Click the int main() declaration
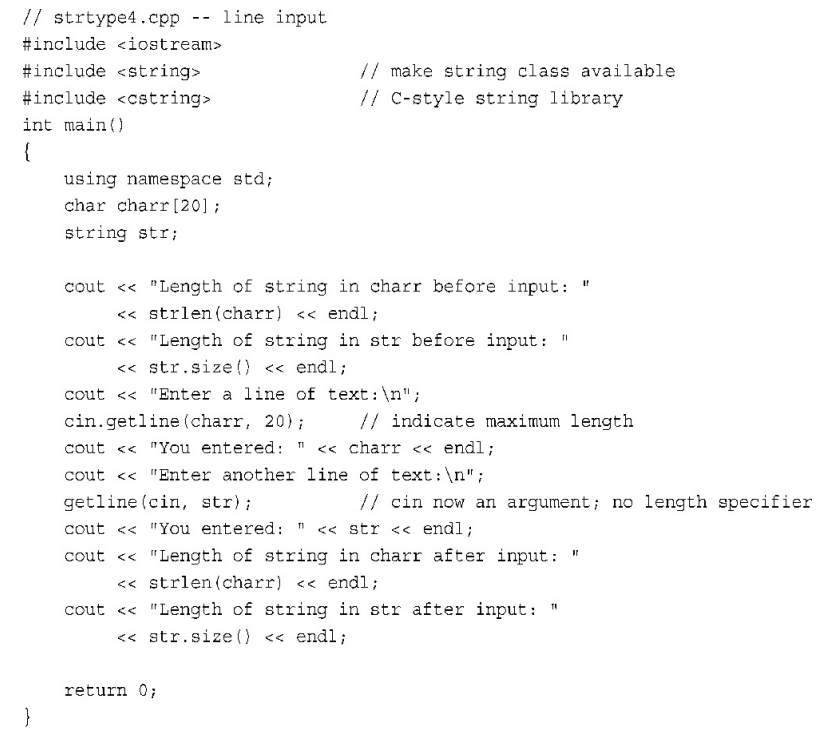 (74, 125)
